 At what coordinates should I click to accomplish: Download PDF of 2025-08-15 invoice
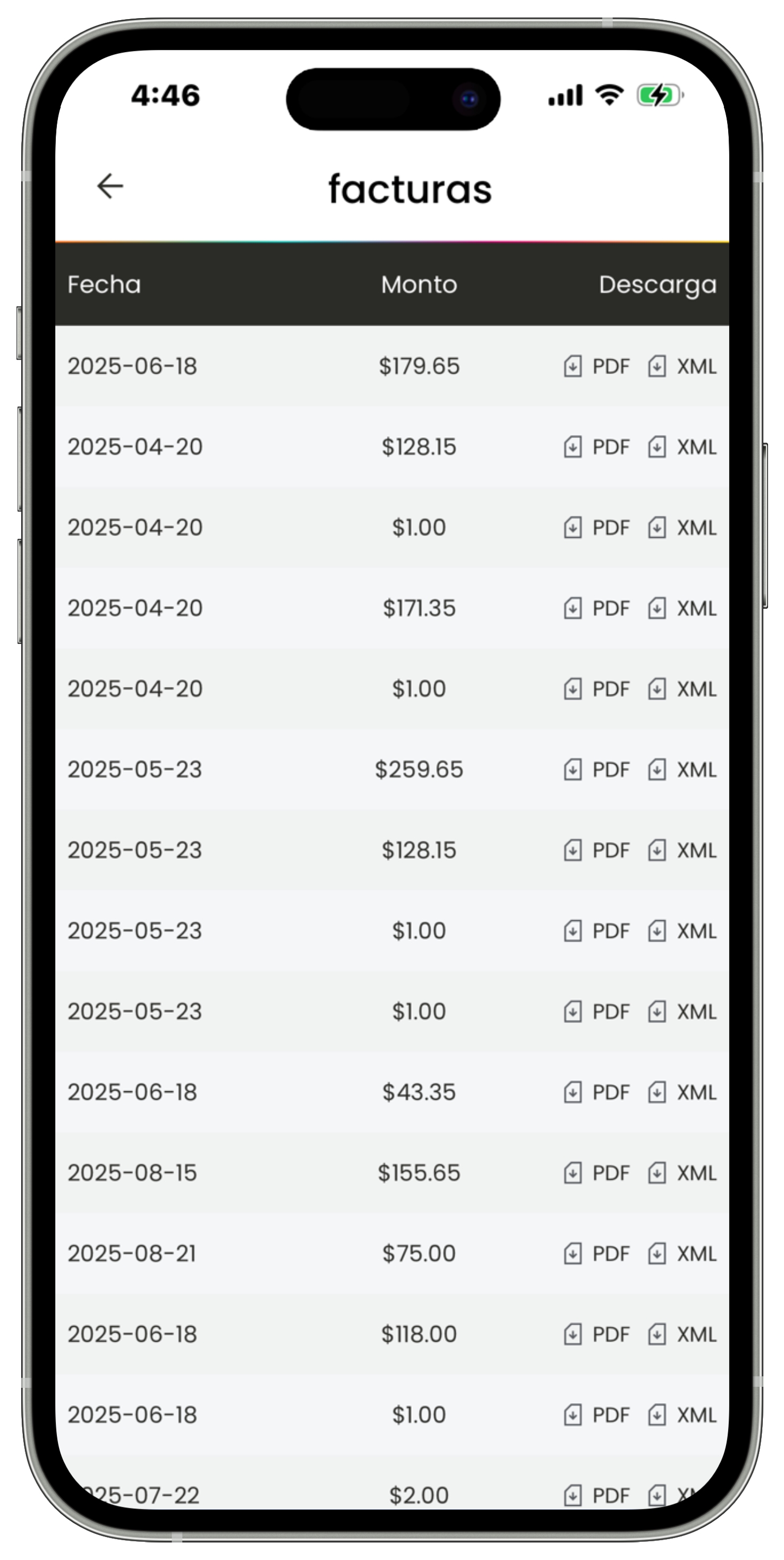point(596,1173)
